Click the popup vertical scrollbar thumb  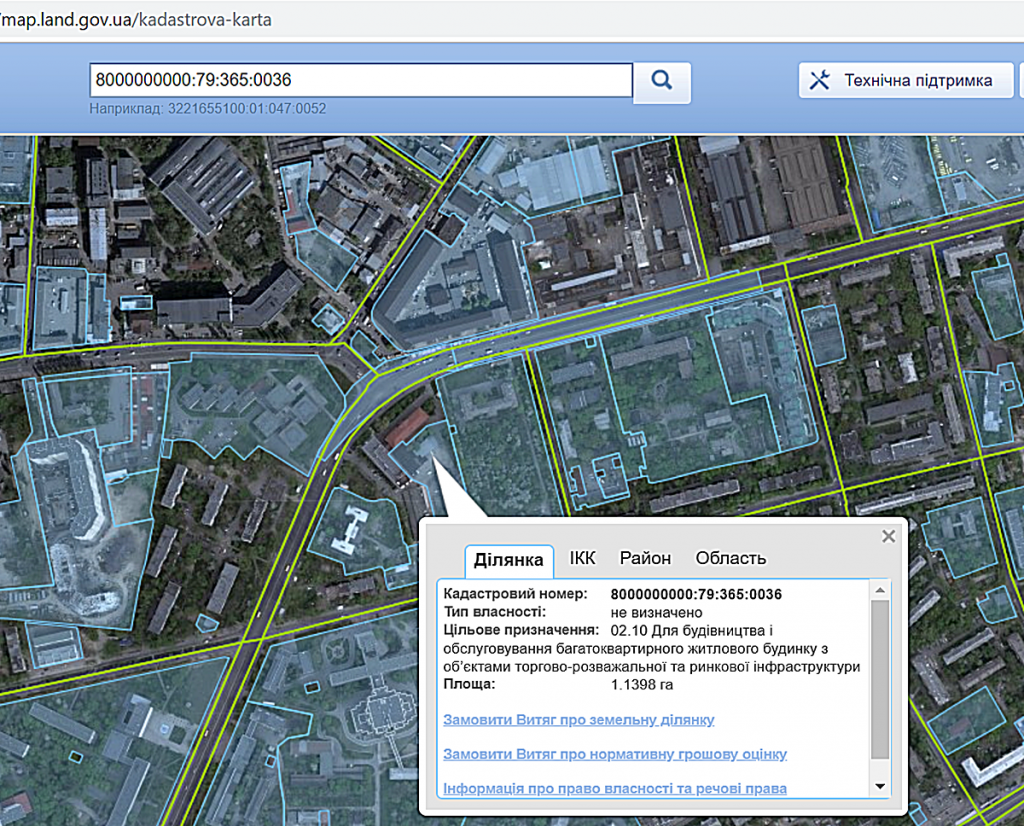tap(880, 680)
